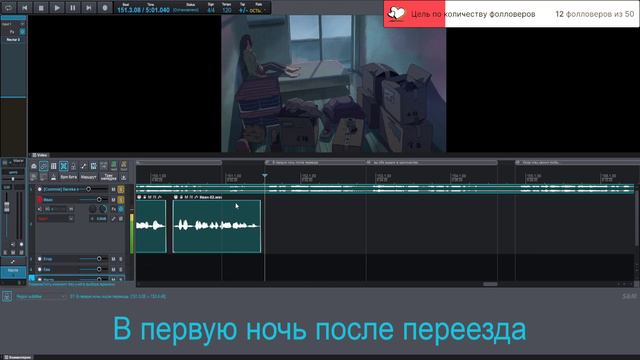The height and width of the screenshot is (360, 640).
Task: Click the routing icon above the Master button
Action: click(x=13, y=262)
